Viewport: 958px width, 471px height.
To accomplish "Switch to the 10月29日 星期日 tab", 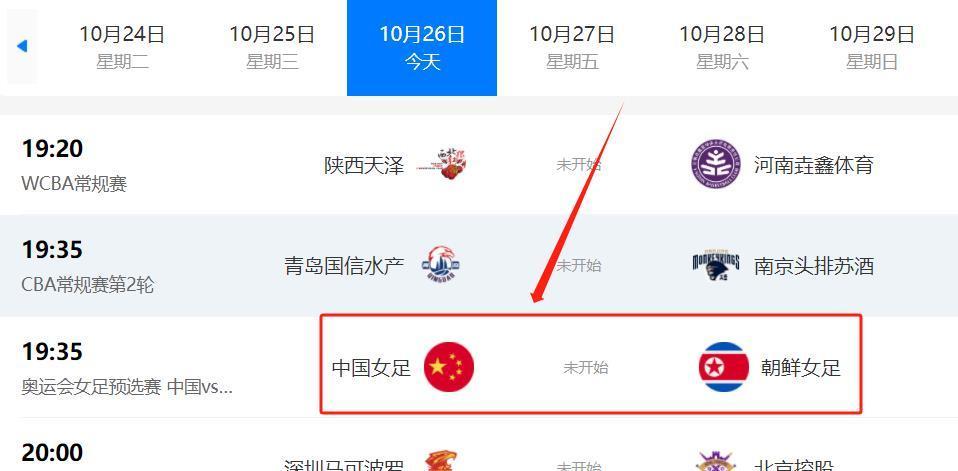I will pos(871,46).
